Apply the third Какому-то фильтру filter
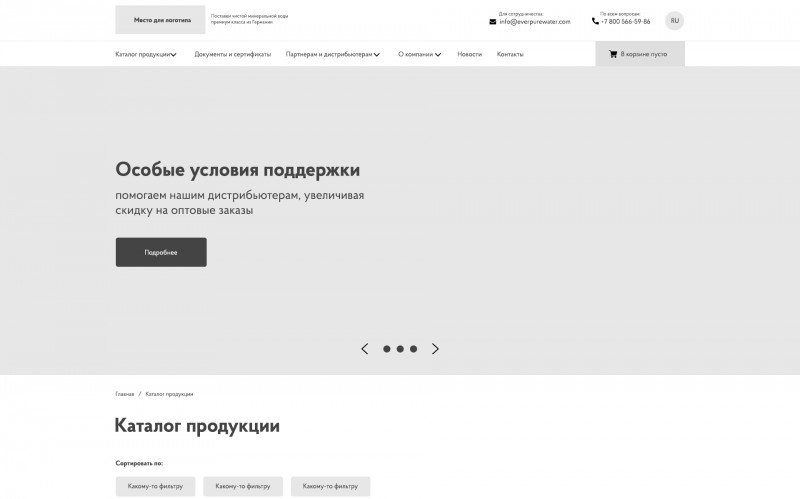The image size is (800, 499). click(330, 486)
